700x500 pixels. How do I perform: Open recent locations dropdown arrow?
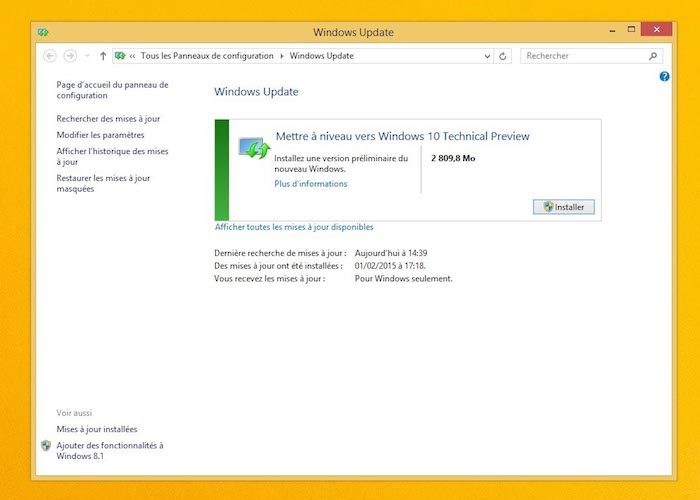point(88,56)
